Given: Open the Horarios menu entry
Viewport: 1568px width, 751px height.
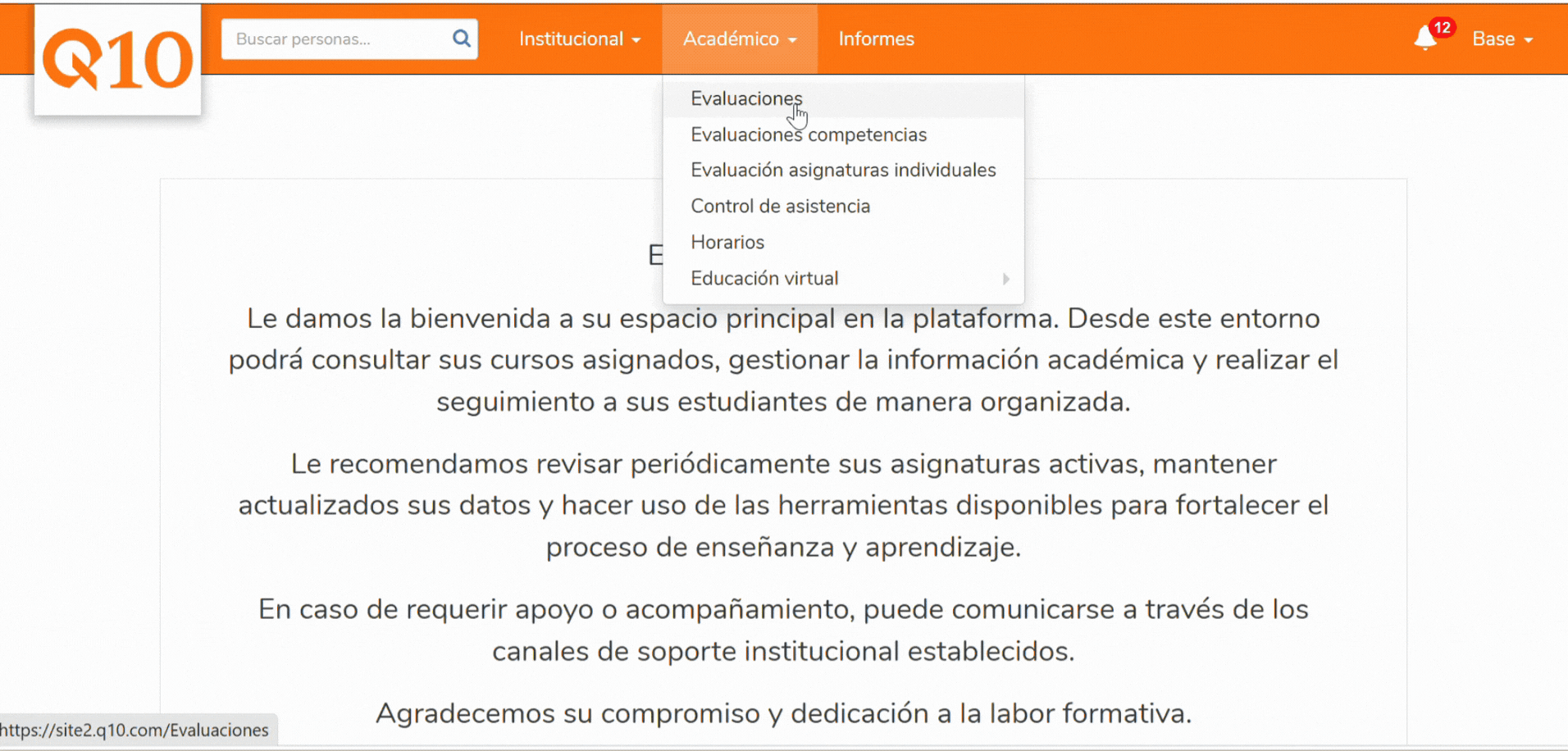Looking at the screenshot, I should point(843,242).
